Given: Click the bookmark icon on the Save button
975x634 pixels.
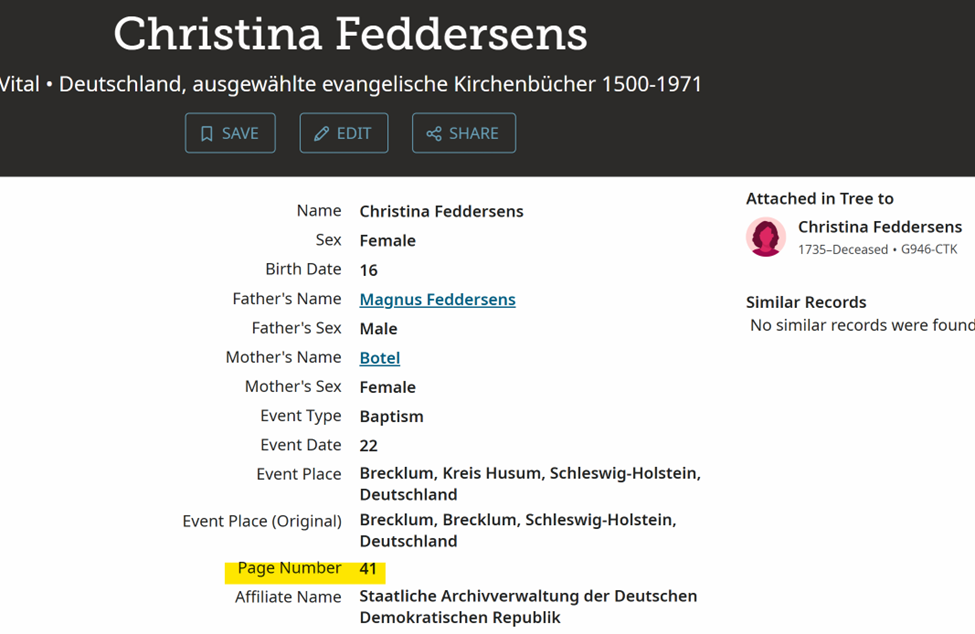Looking at the screenshot, I should (x=207, y=134).
